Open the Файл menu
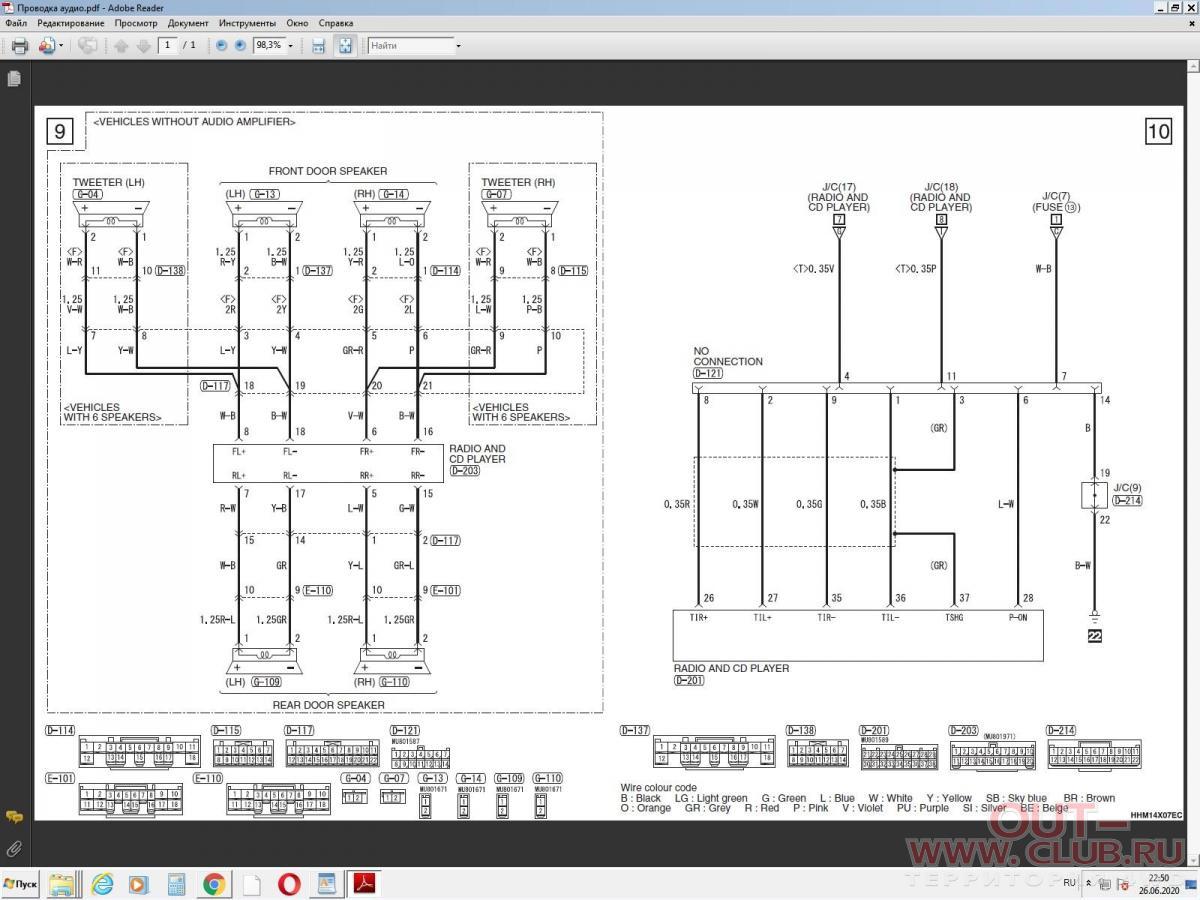 [16, 23]
